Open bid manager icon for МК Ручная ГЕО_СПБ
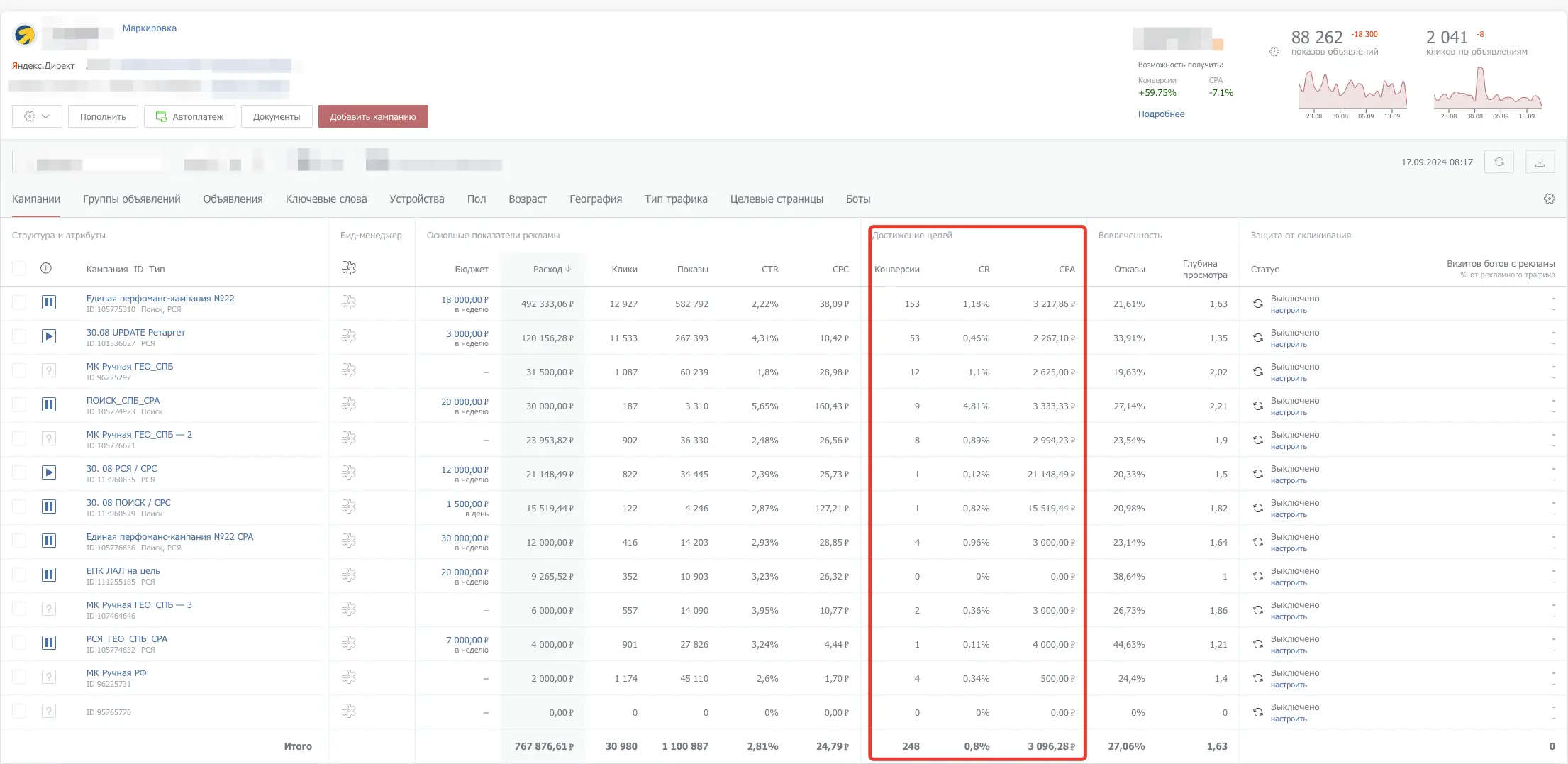 coord(348,370)
